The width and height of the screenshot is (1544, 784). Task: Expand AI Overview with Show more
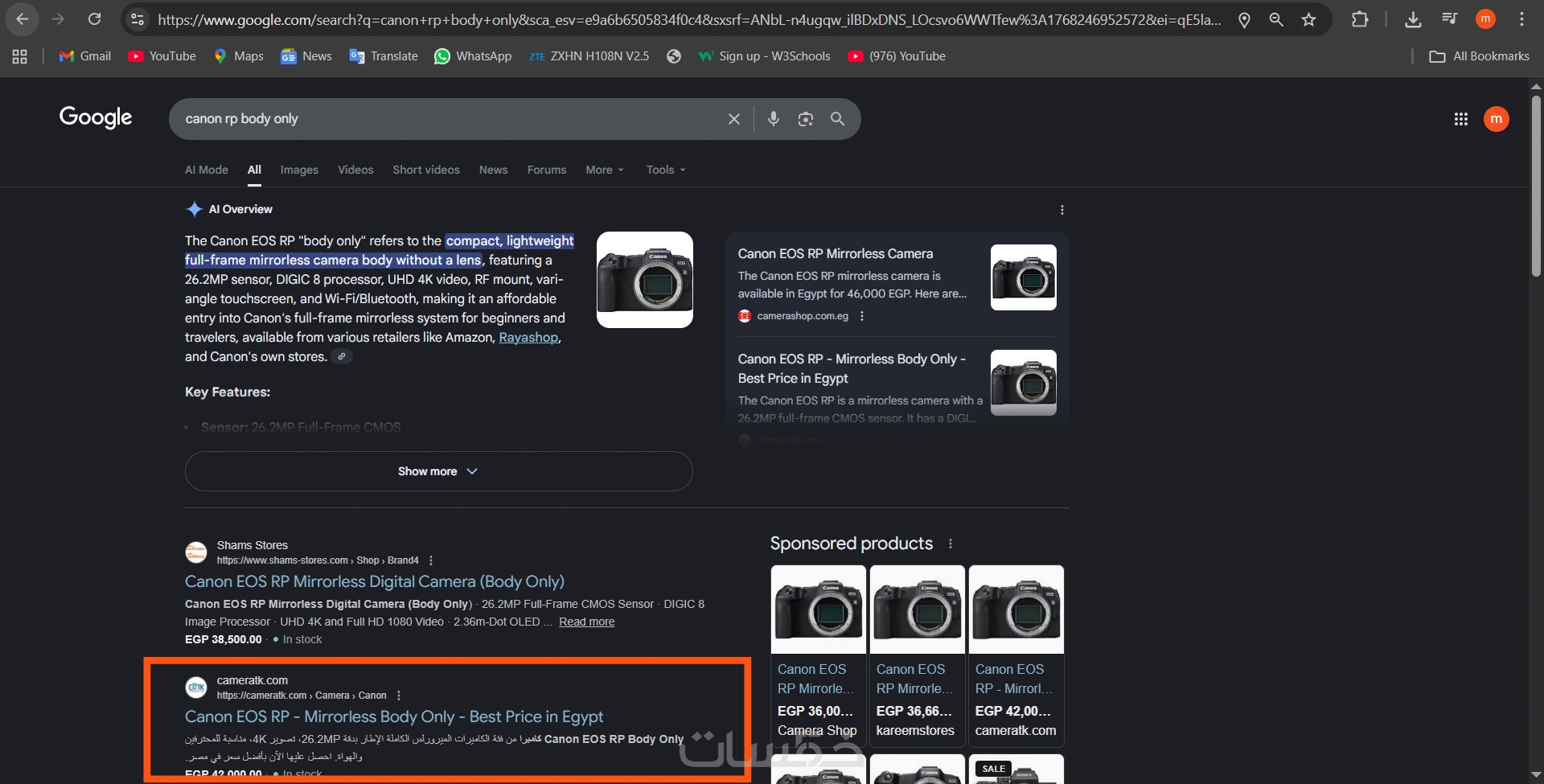[x=438, y=471]
